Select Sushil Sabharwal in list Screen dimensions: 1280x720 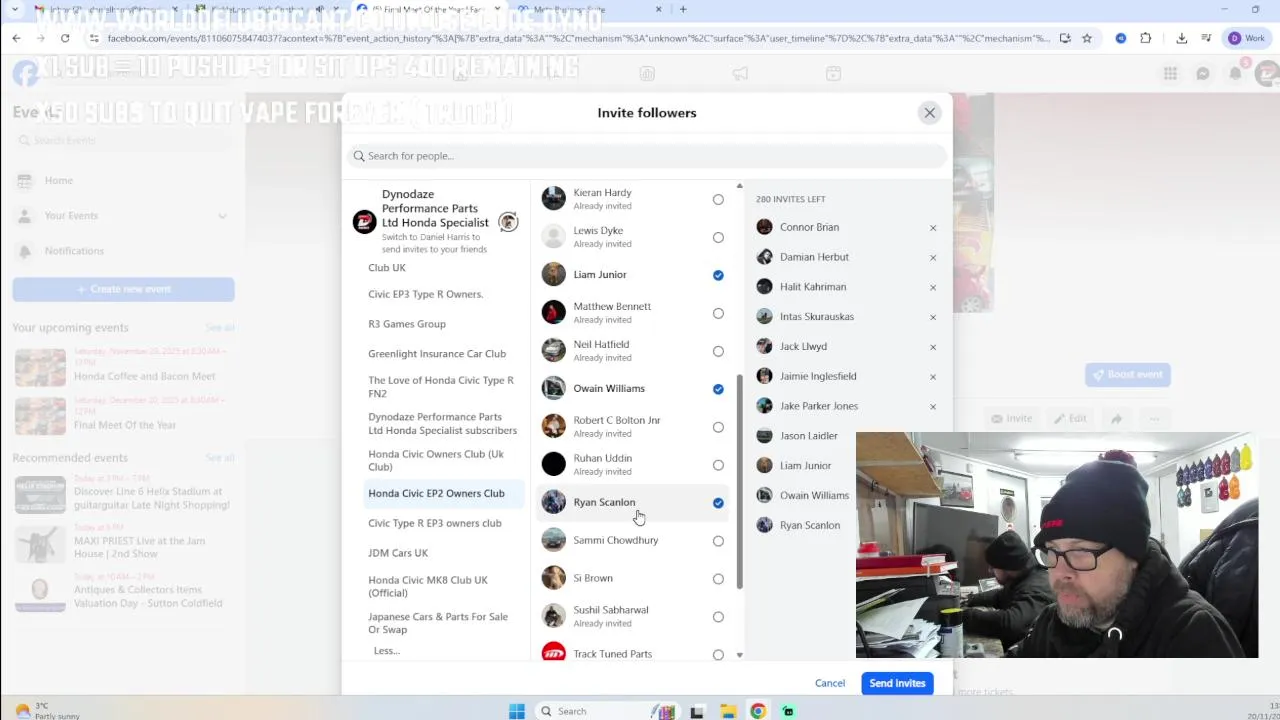tap(633, 616)
